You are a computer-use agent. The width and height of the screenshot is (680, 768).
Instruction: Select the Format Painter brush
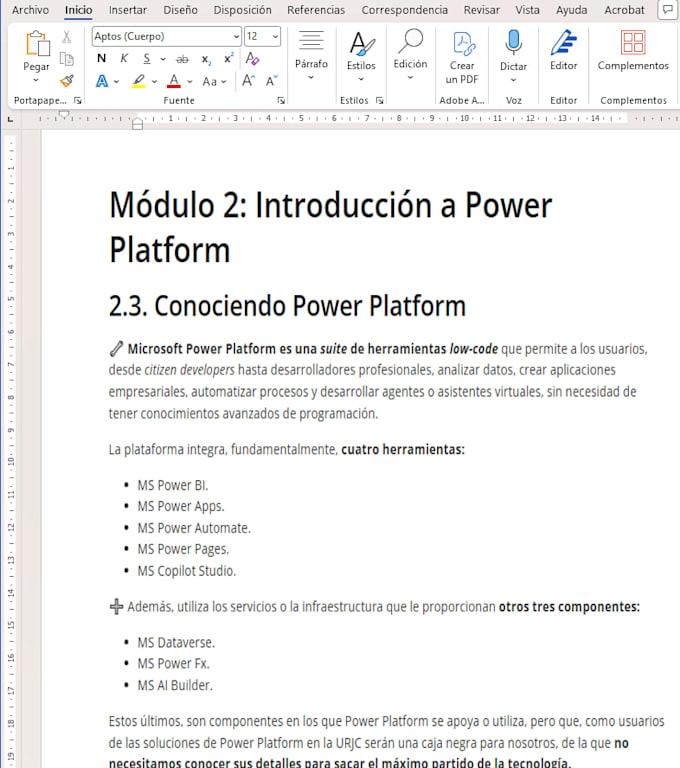(x=67, y=80)
